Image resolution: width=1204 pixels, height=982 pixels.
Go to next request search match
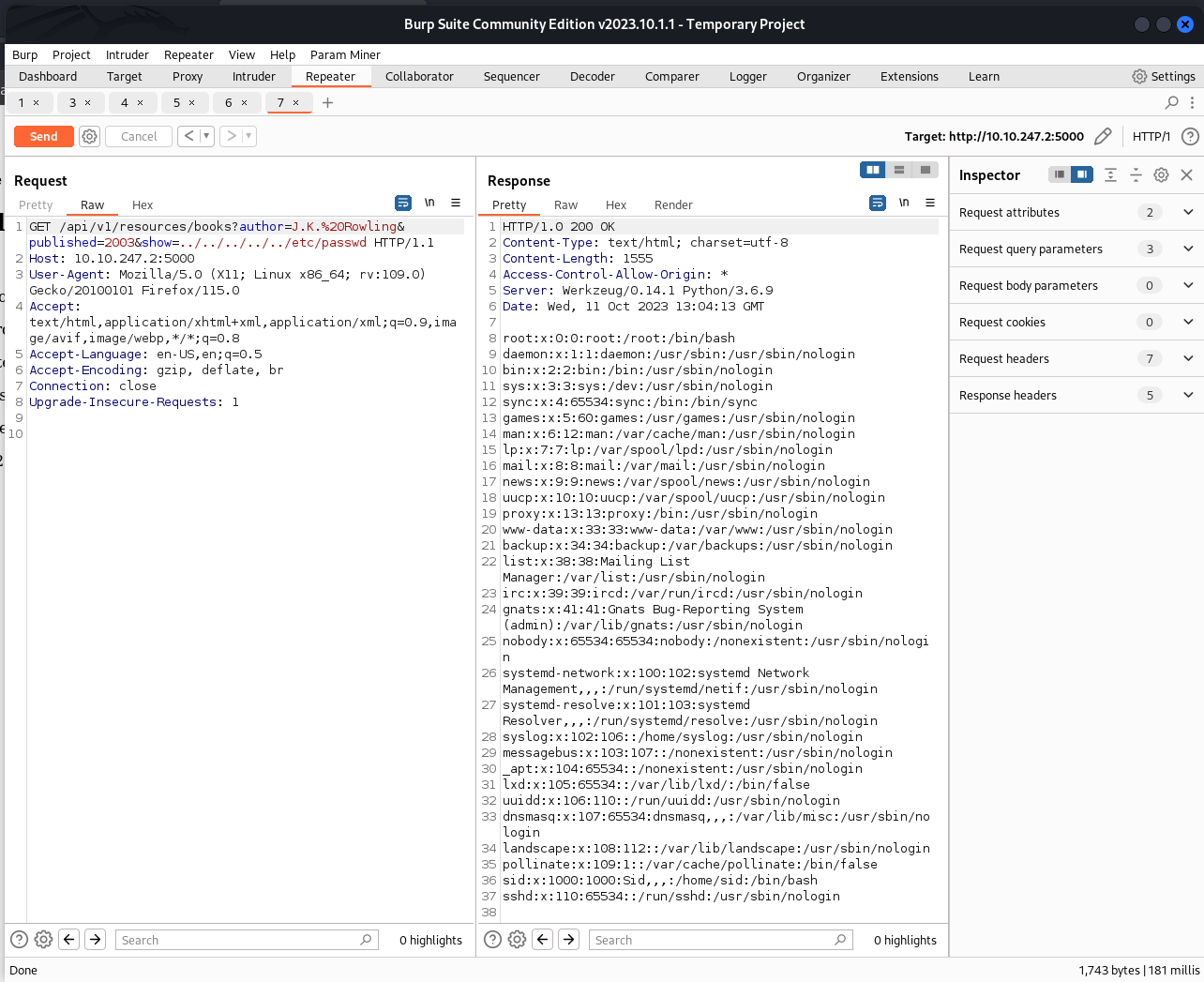96,939
